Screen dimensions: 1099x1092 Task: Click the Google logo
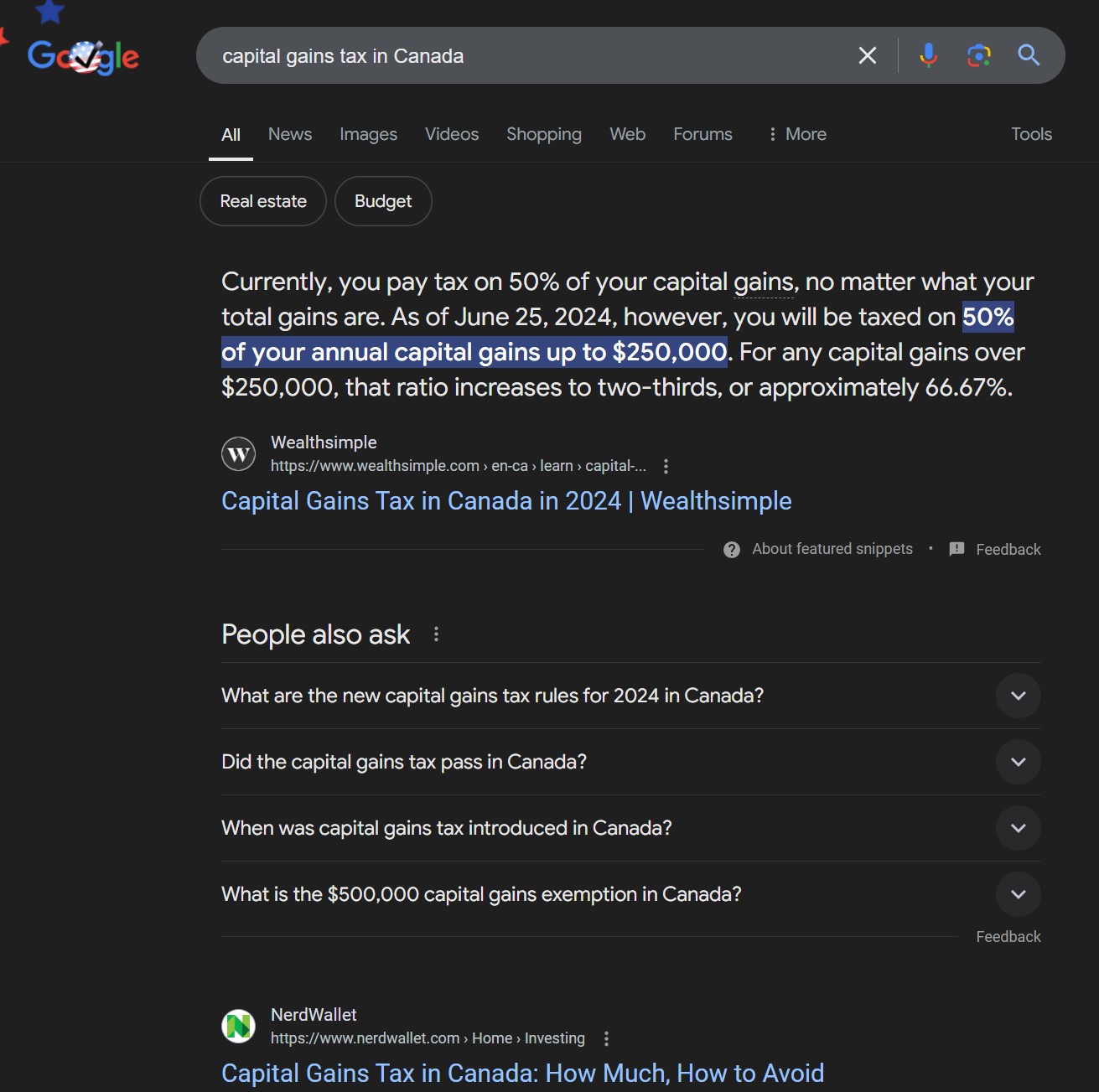83,56
